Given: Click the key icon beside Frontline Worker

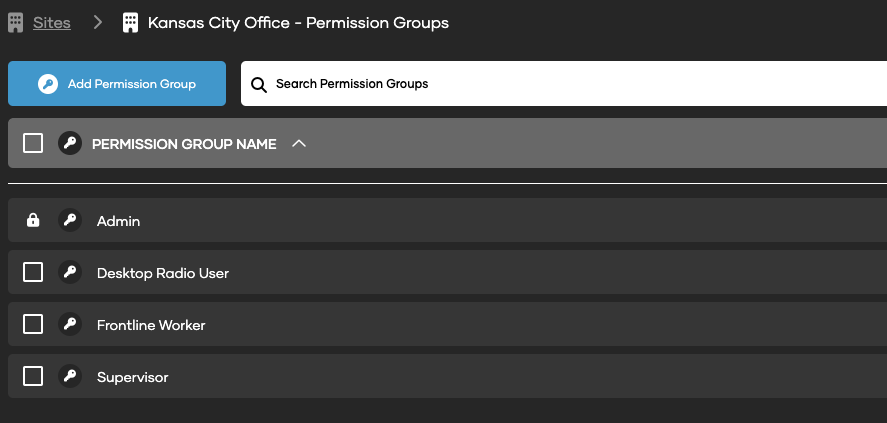Looking at the screenshot, I should point(69,324).
